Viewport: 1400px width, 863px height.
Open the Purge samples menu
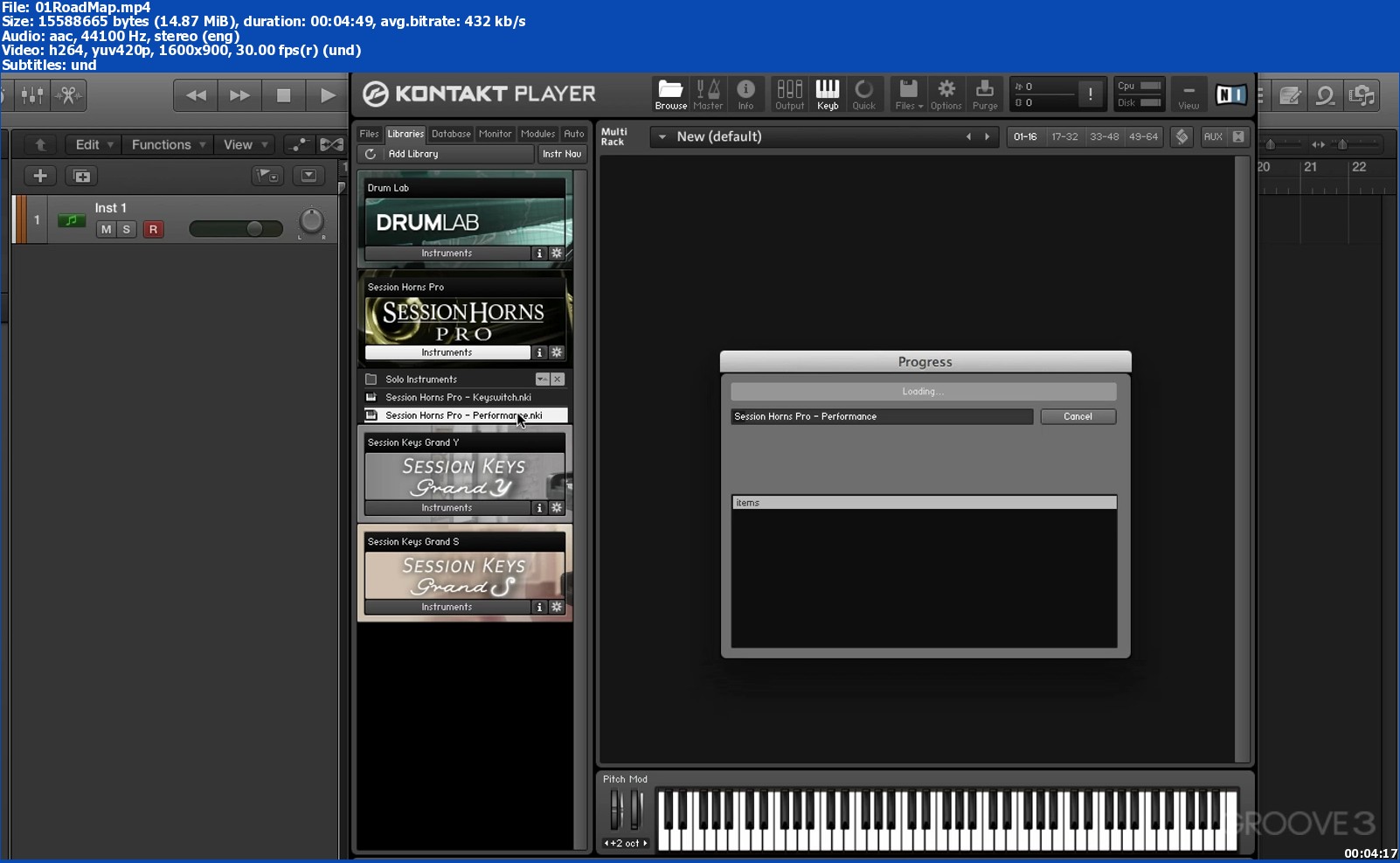point(985,94)
